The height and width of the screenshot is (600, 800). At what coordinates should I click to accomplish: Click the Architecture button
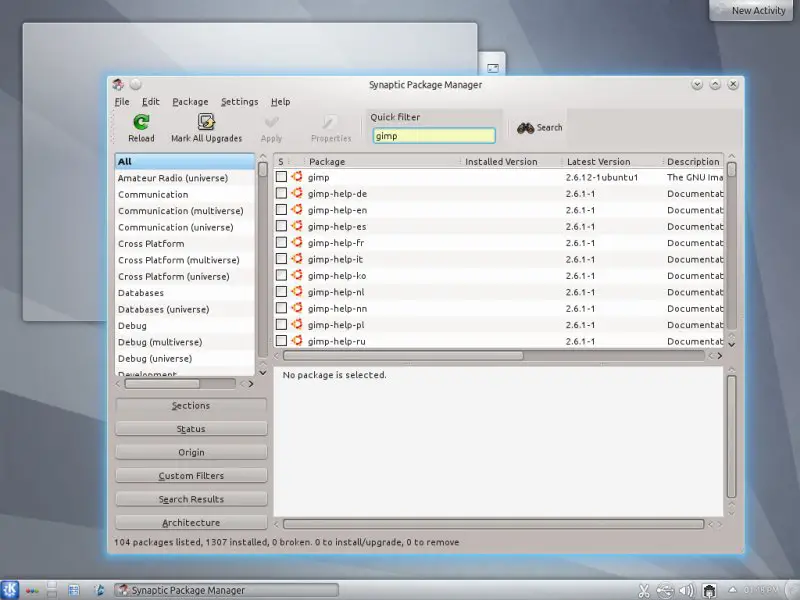tap(191, 522)
